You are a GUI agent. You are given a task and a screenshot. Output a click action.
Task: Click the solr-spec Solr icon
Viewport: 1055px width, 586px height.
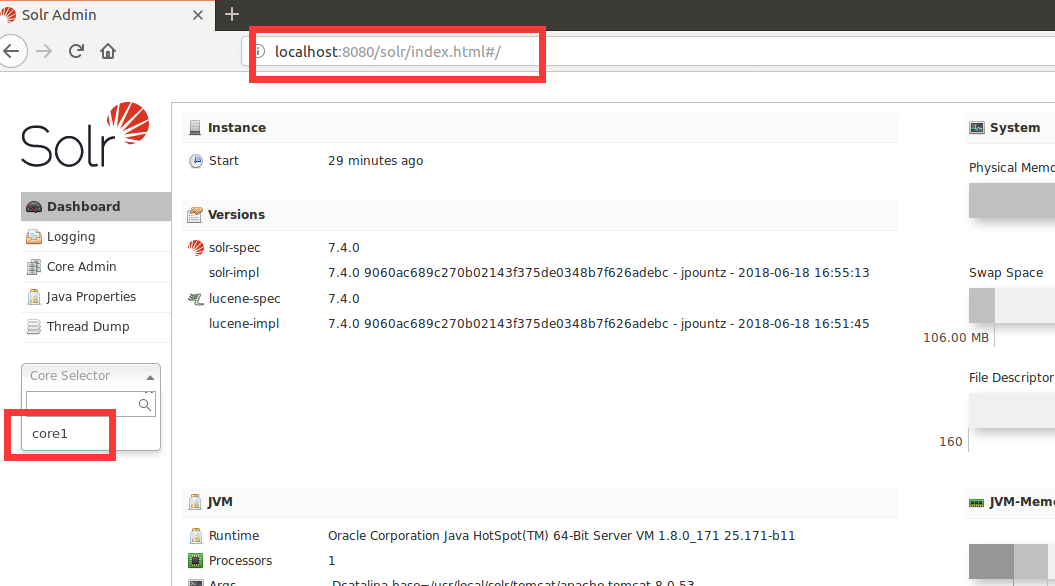(196, 248)
